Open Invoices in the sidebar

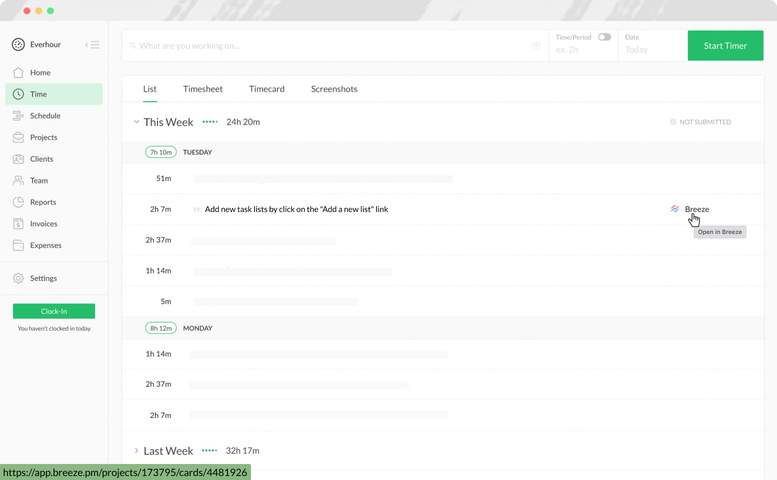point(54,224)
